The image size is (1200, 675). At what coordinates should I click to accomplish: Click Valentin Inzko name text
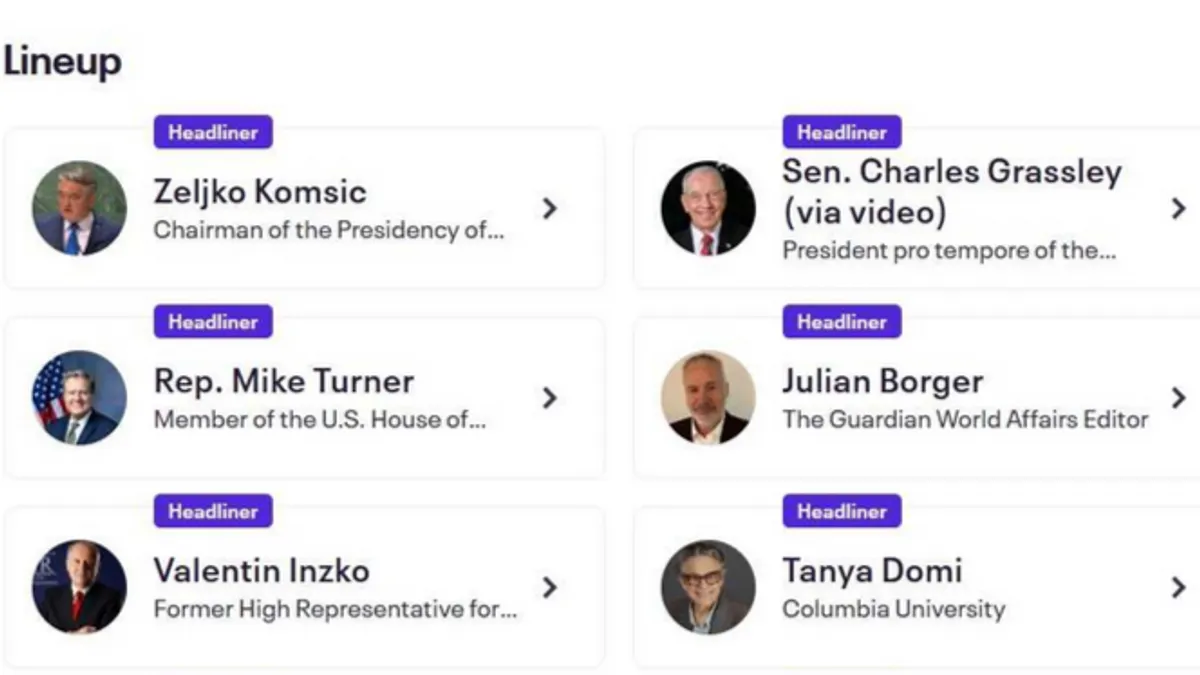(261, 570)
